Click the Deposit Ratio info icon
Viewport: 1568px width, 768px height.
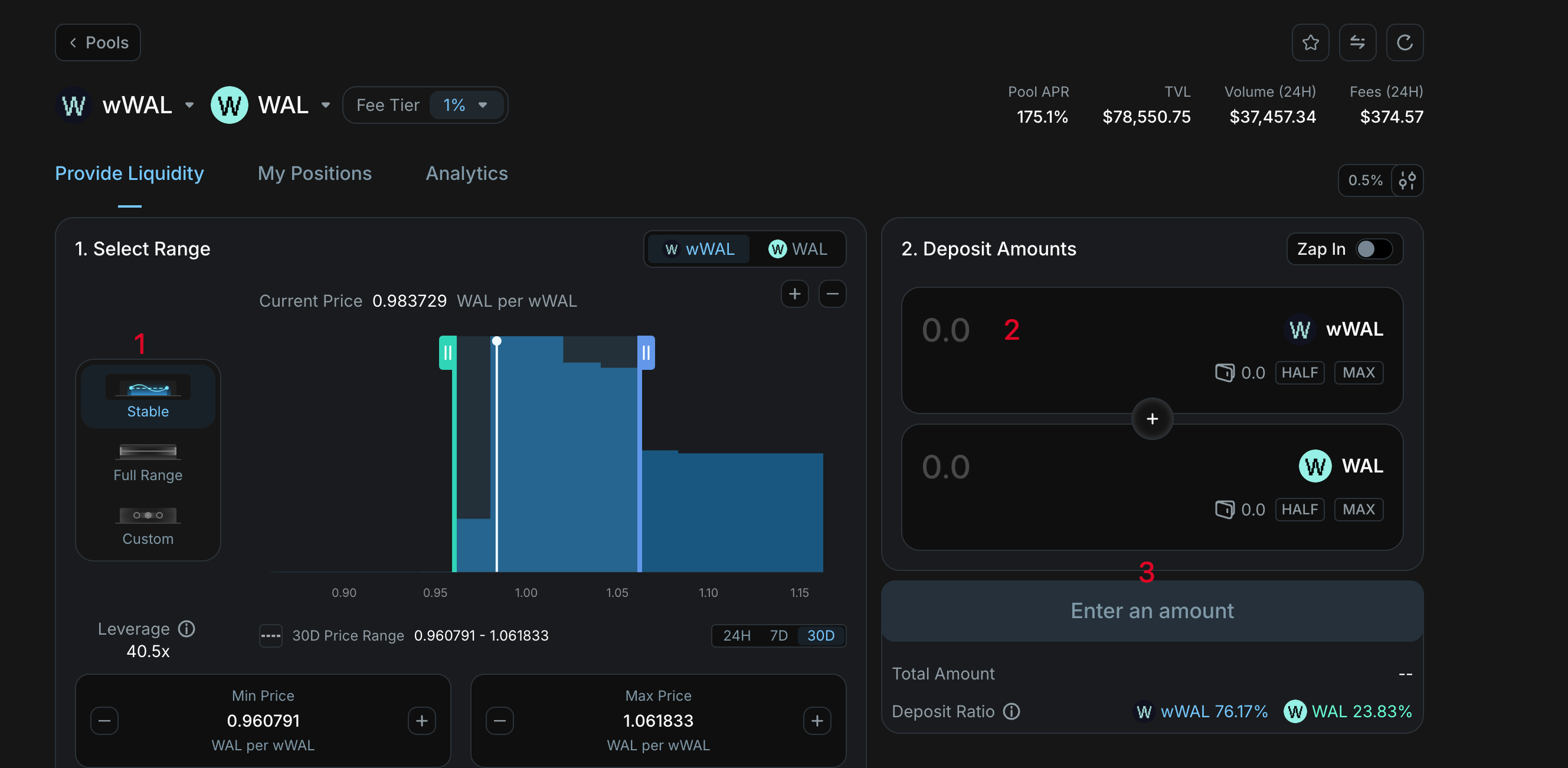click(1011, 711)
